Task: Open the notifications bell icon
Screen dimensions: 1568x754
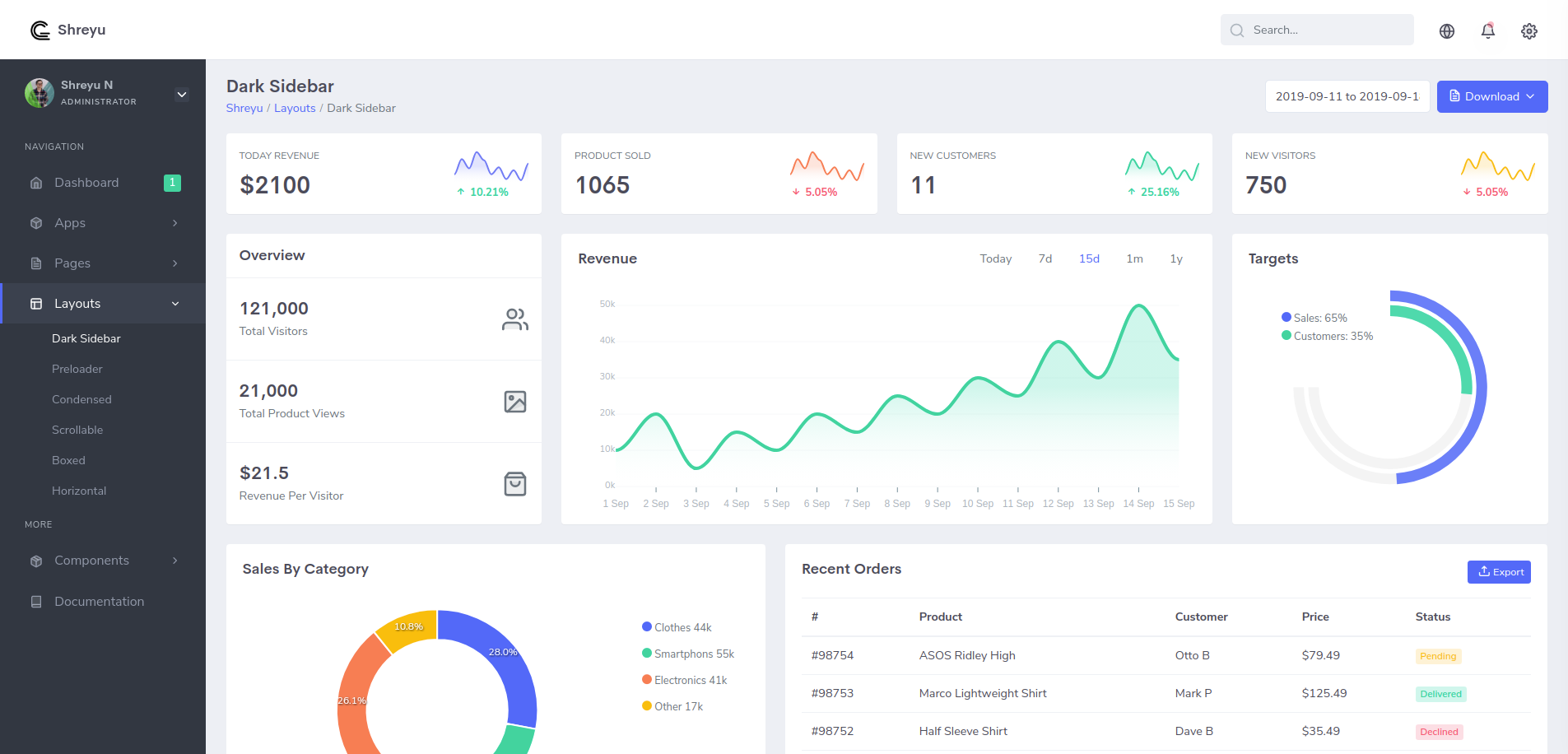Action: (x=1488, y=30)
